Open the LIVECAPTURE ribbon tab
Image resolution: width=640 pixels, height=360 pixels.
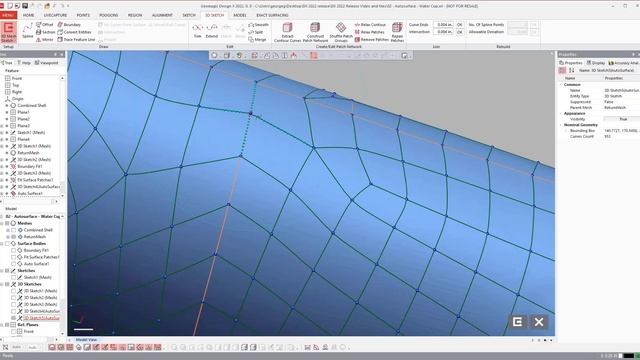coord(55,15)
